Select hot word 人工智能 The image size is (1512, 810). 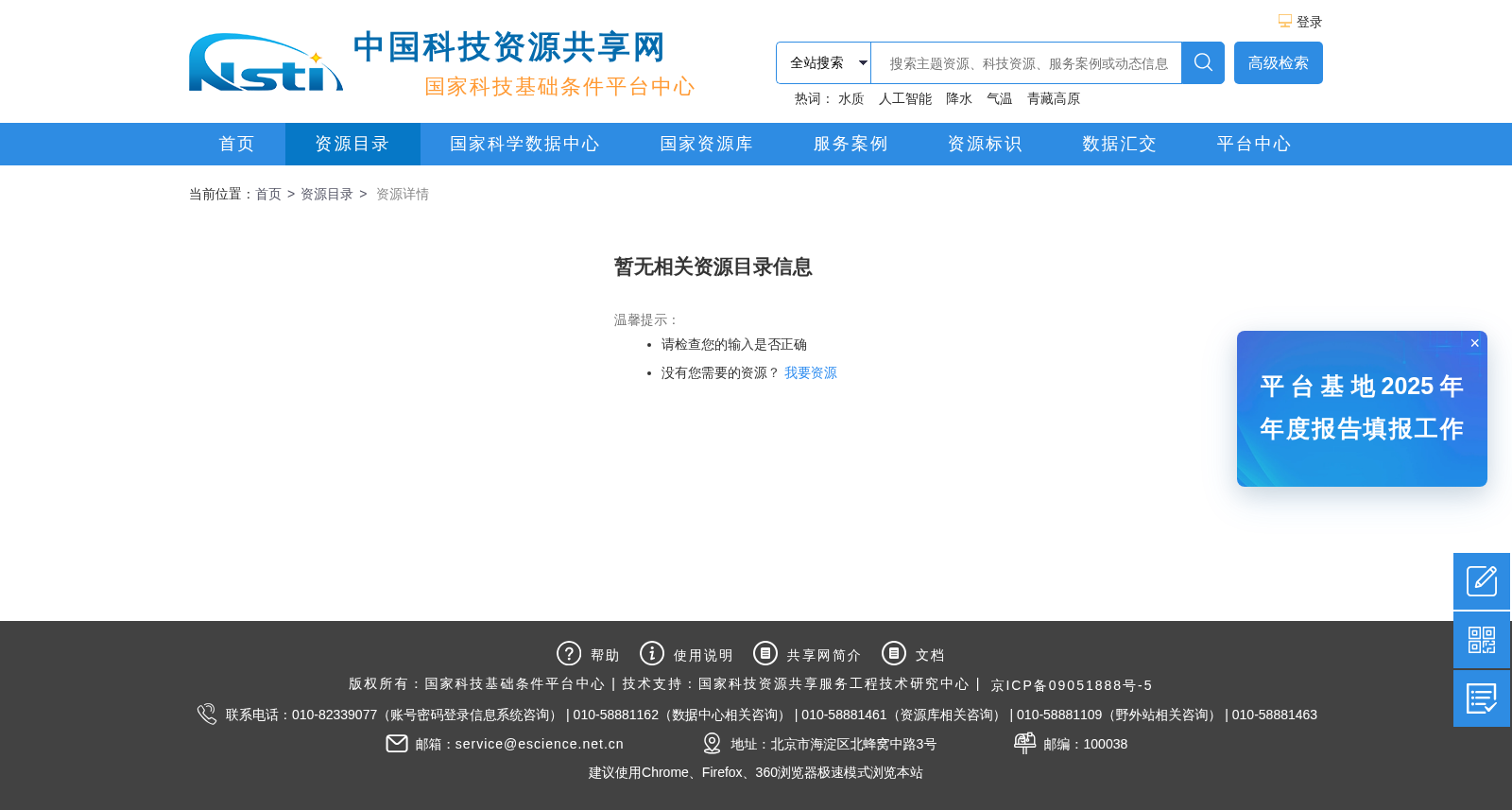[x=905, y=98]
